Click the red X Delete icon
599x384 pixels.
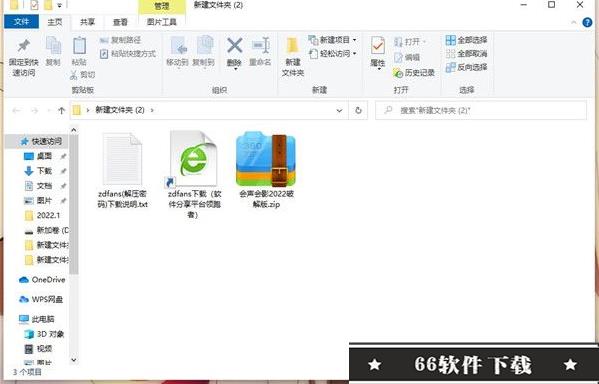click(x=235, y=45)
